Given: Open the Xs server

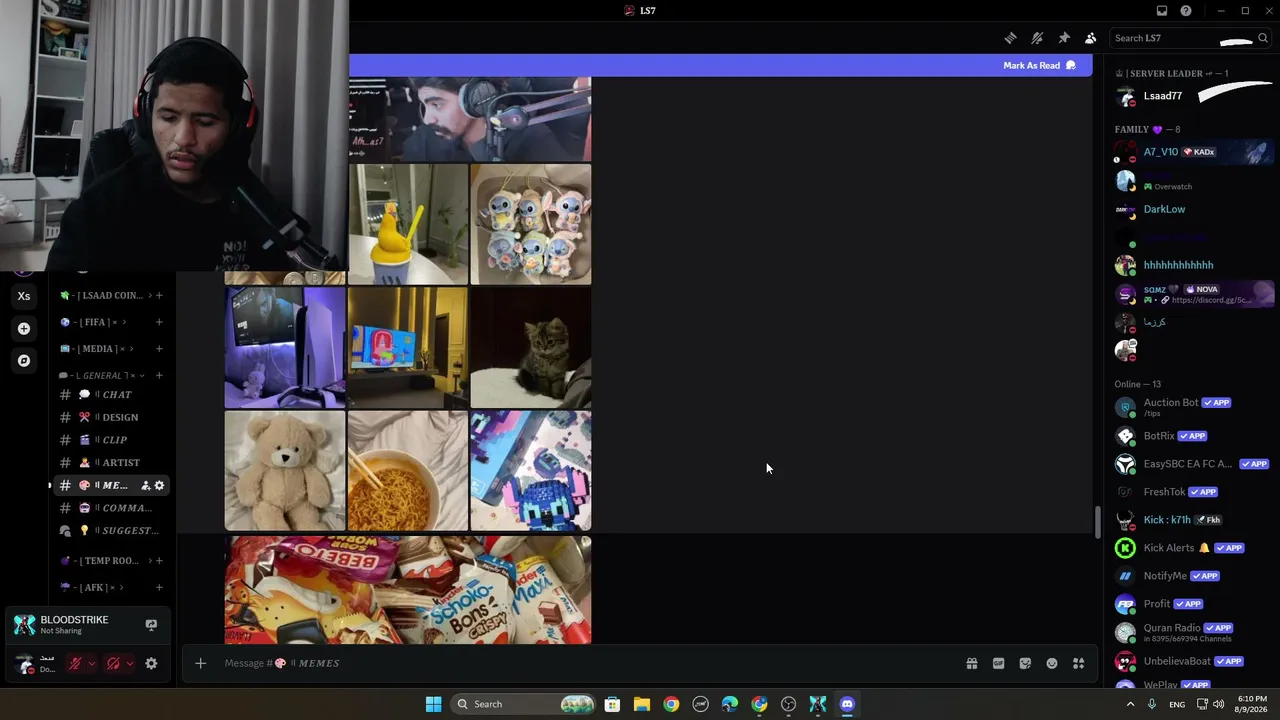Looking at the screenshot, I should (24, 296).
